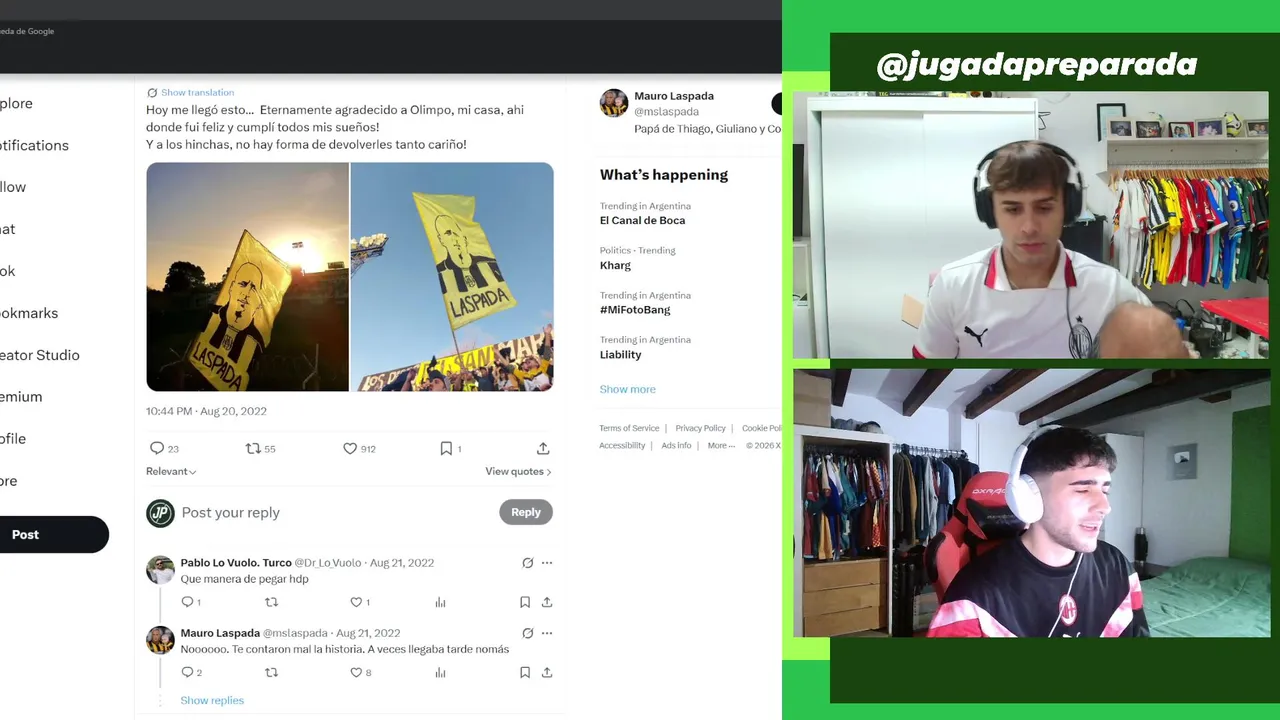
Task: Open Ads info footer link
Action: tap(676, 446)
